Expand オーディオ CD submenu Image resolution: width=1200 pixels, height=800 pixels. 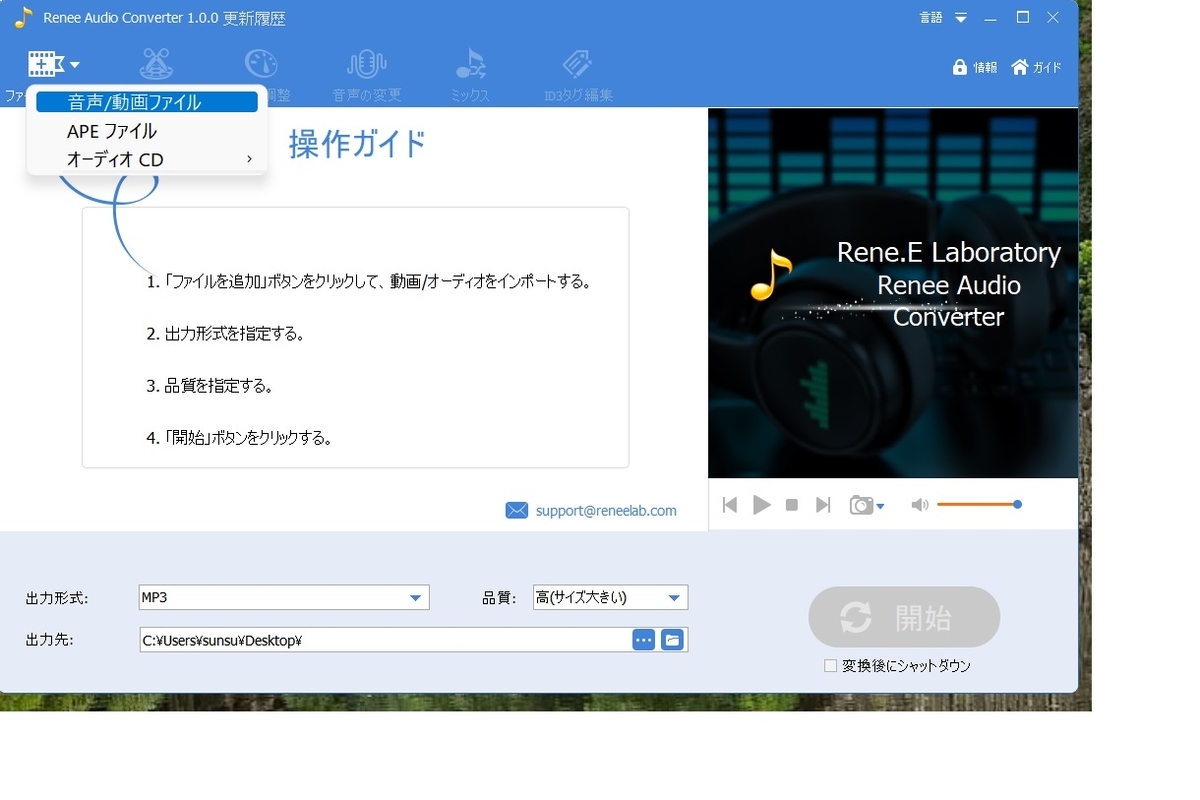147,159
